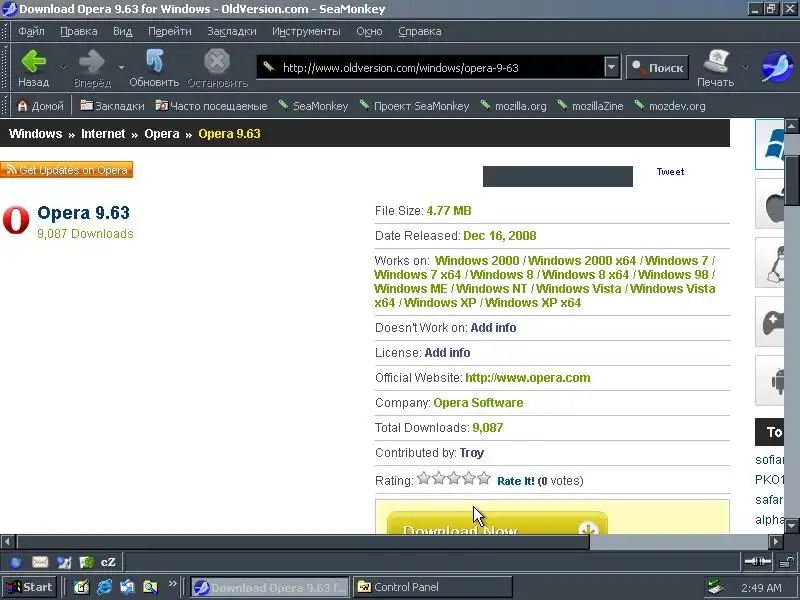This screenshot has height=600, width=800.
Task: Open ChatZilla cZ icon in component bar
Action: pyautogui.click(x=108, y=562)
